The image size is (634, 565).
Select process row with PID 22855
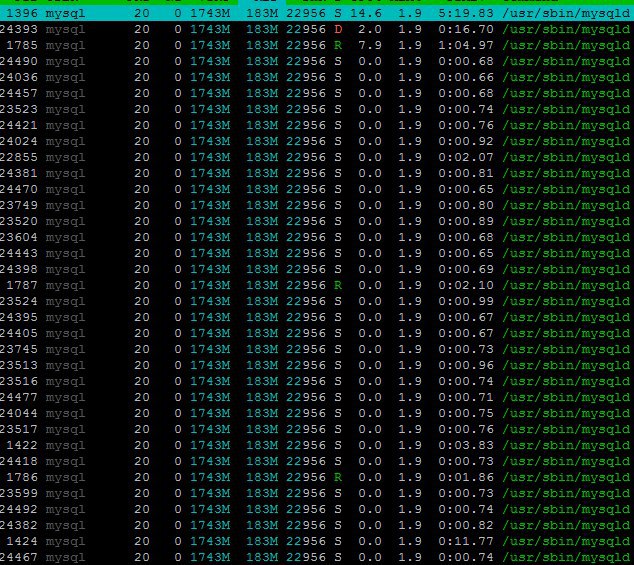[x=317, y=157]
